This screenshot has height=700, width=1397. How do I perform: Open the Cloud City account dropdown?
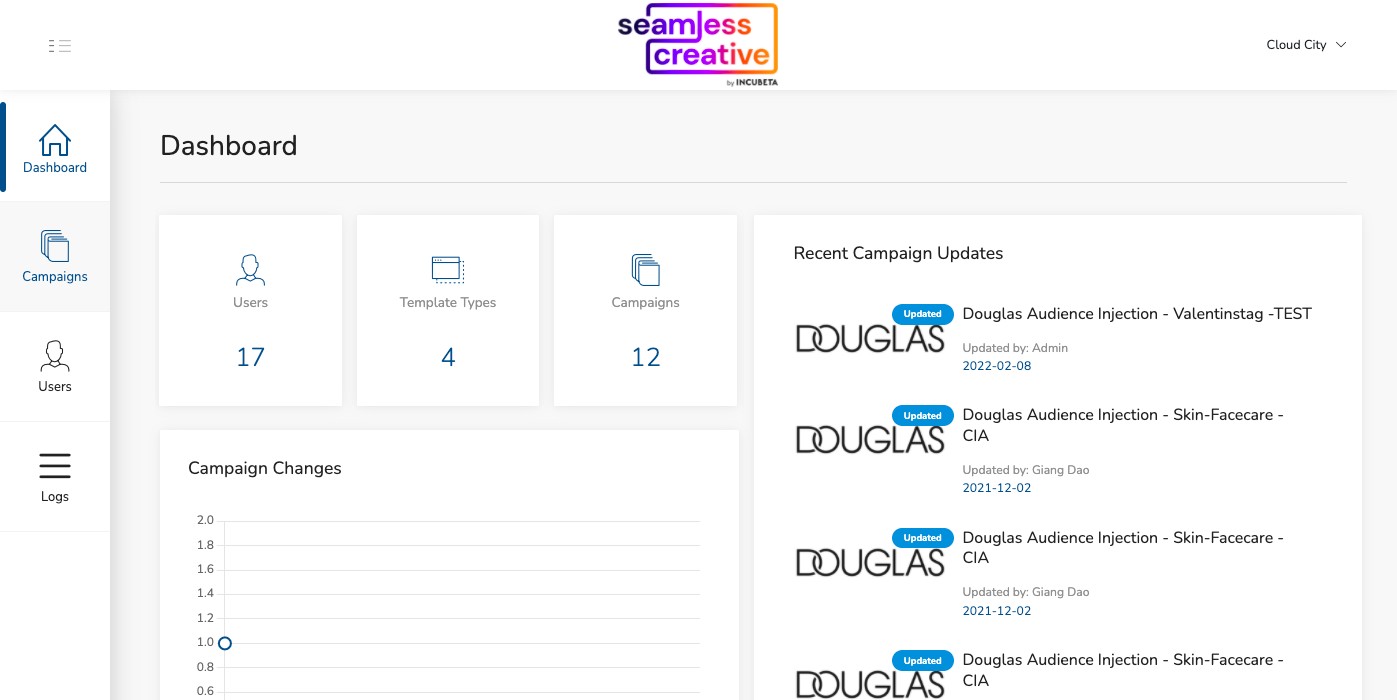[1305, 45]
